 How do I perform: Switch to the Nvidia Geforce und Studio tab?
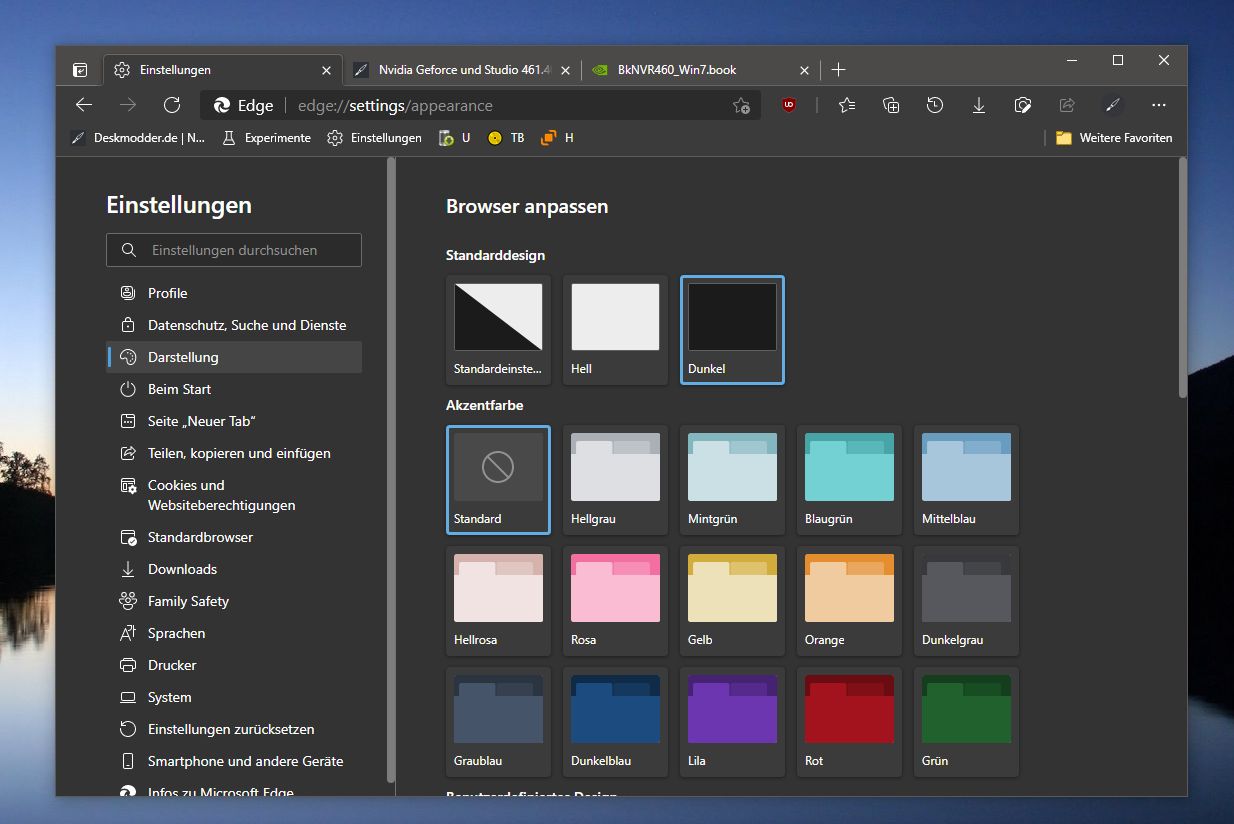461,70
